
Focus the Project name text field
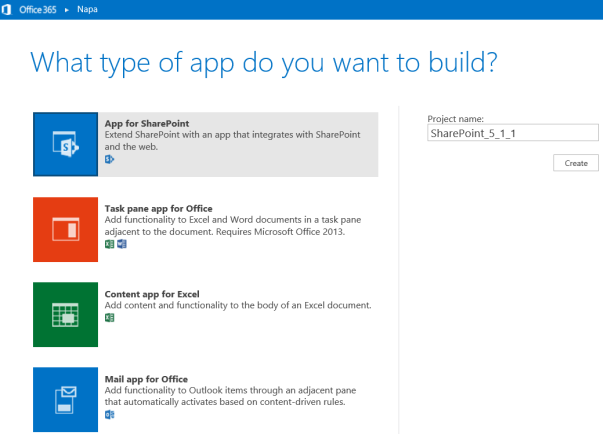click(x=511, y=132)
